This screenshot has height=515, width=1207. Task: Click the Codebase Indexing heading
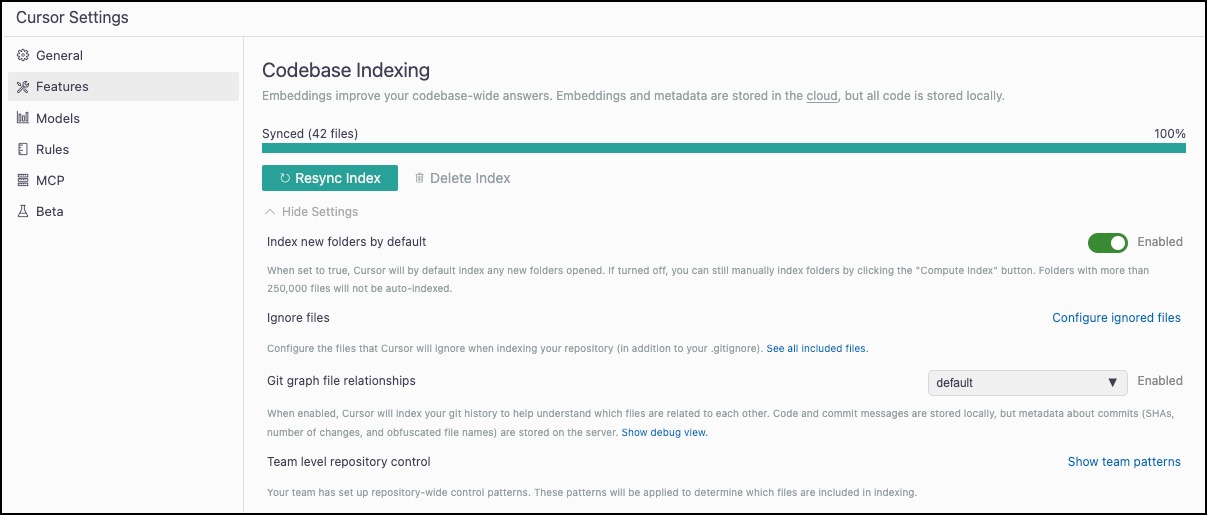click(x=346, y=70)
